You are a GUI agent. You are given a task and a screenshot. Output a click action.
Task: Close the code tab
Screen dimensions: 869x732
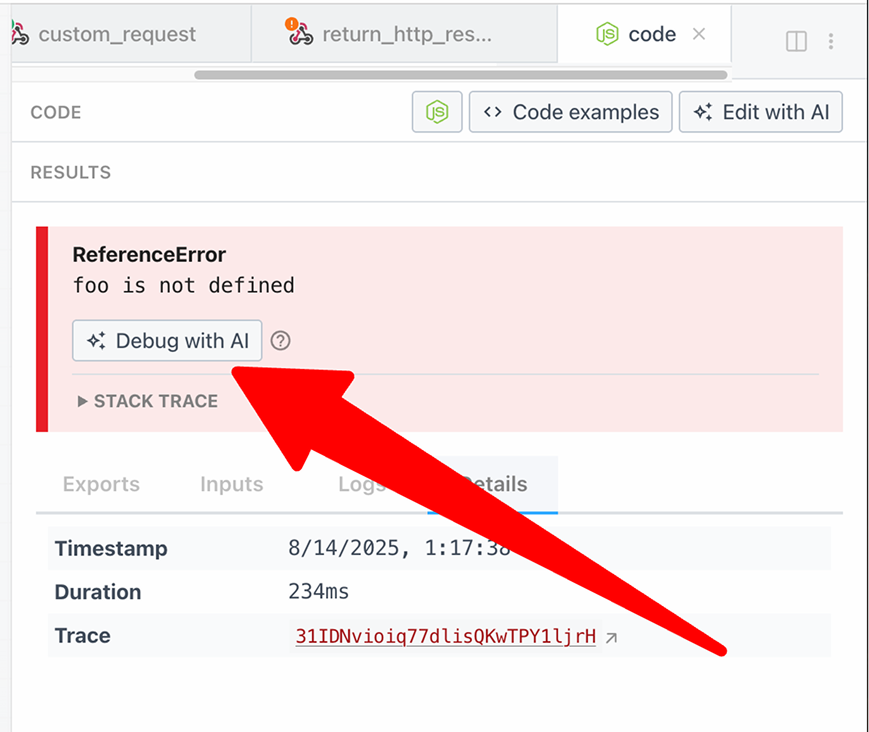coord(699,34)
